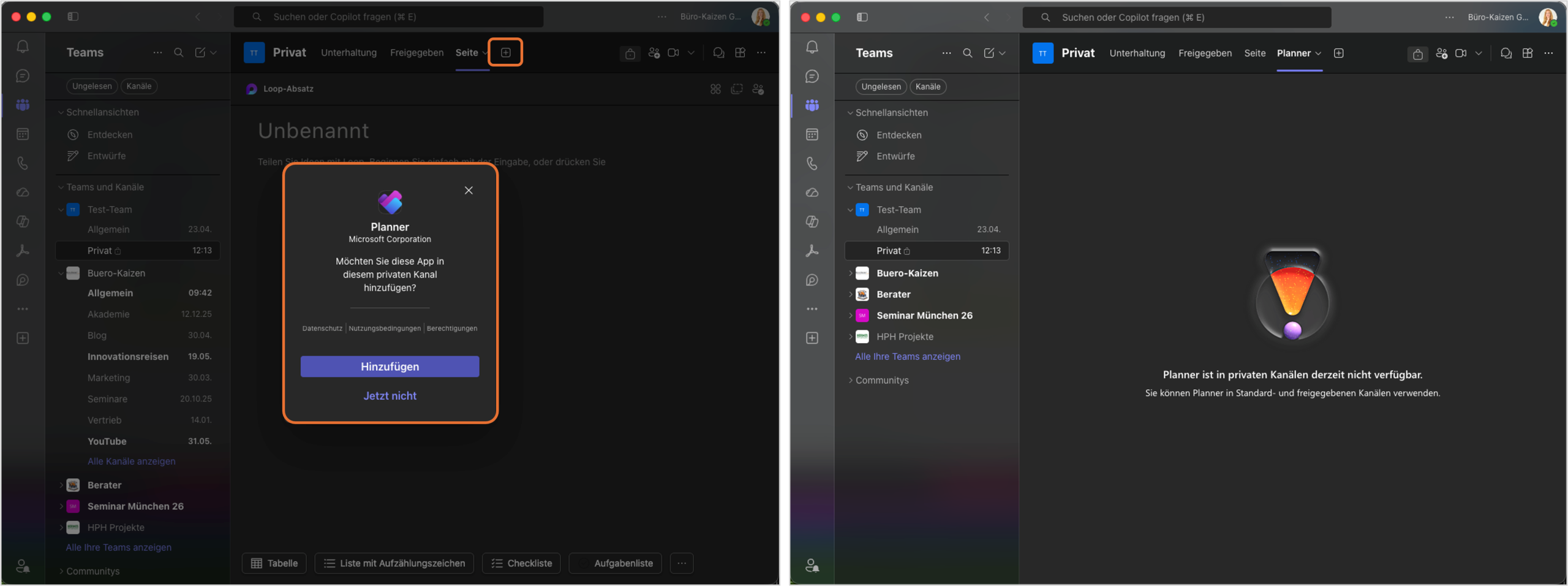Open Copilot icon in right window sidebar
This screenshot has height=586, width=1568.
812,221
